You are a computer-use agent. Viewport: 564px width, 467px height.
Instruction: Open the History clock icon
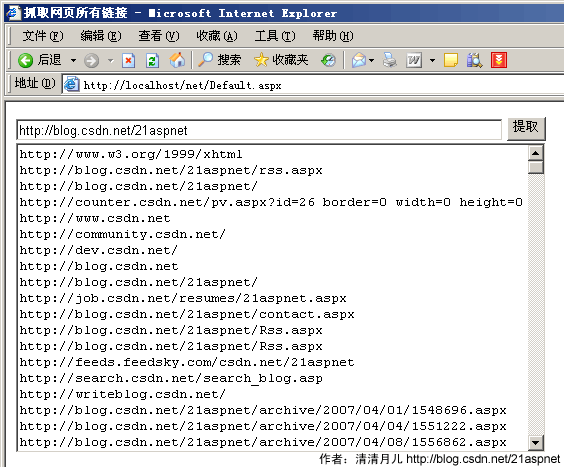328,60
